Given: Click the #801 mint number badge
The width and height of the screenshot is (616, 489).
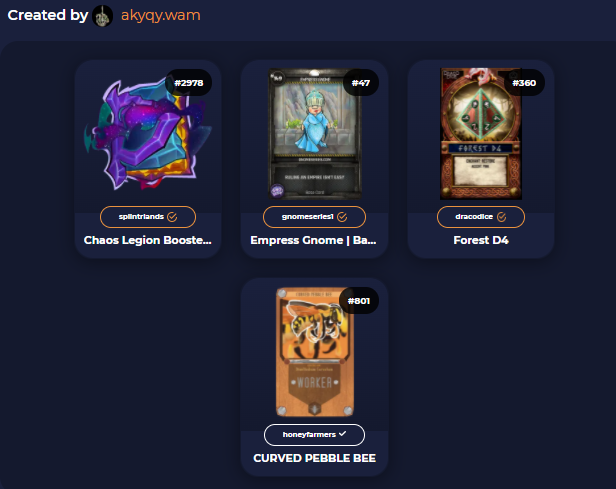Looking at the screenshot, I should click(x=359, y=301).
